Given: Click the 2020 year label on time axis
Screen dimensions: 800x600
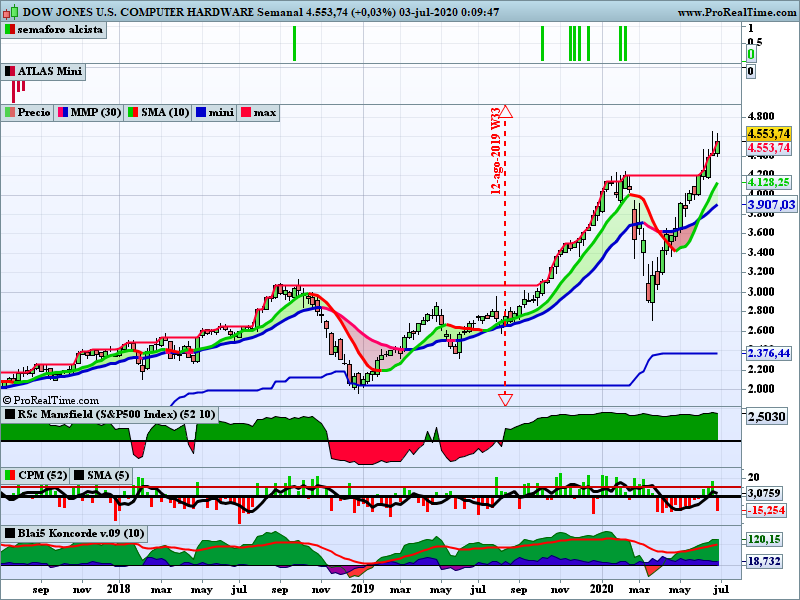Looking at the screenshot, I should [603, 588].
